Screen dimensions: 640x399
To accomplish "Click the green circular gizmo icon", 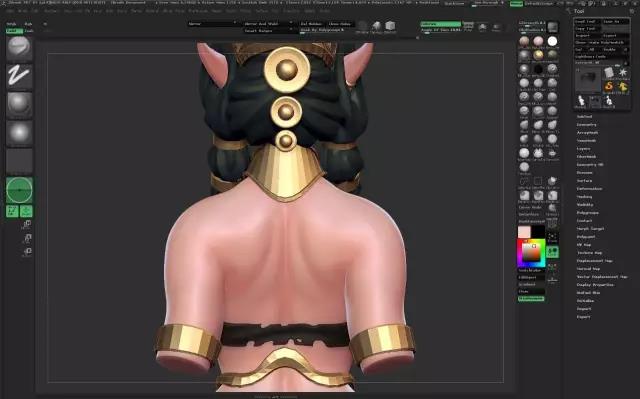I will pyautogui.click(x=19, y=190).
